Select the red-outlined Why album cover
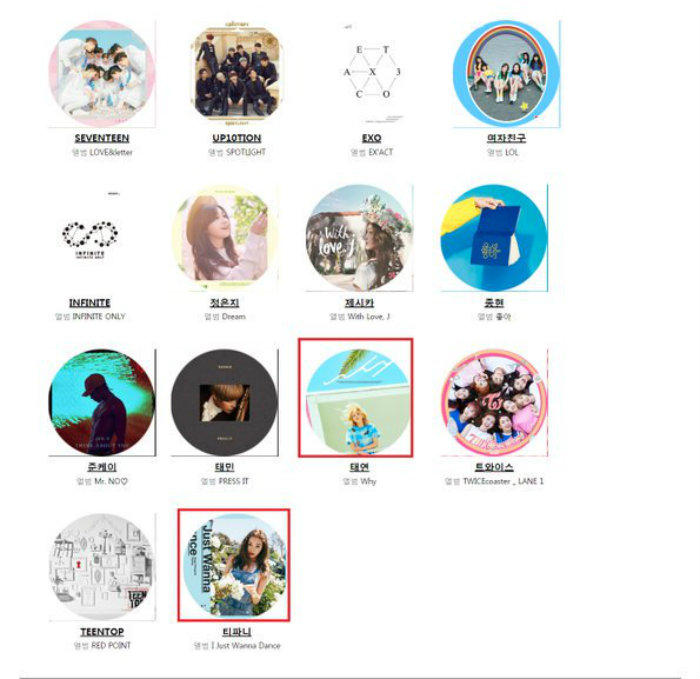This screenshot has width=700, height=679. [356, 398]
